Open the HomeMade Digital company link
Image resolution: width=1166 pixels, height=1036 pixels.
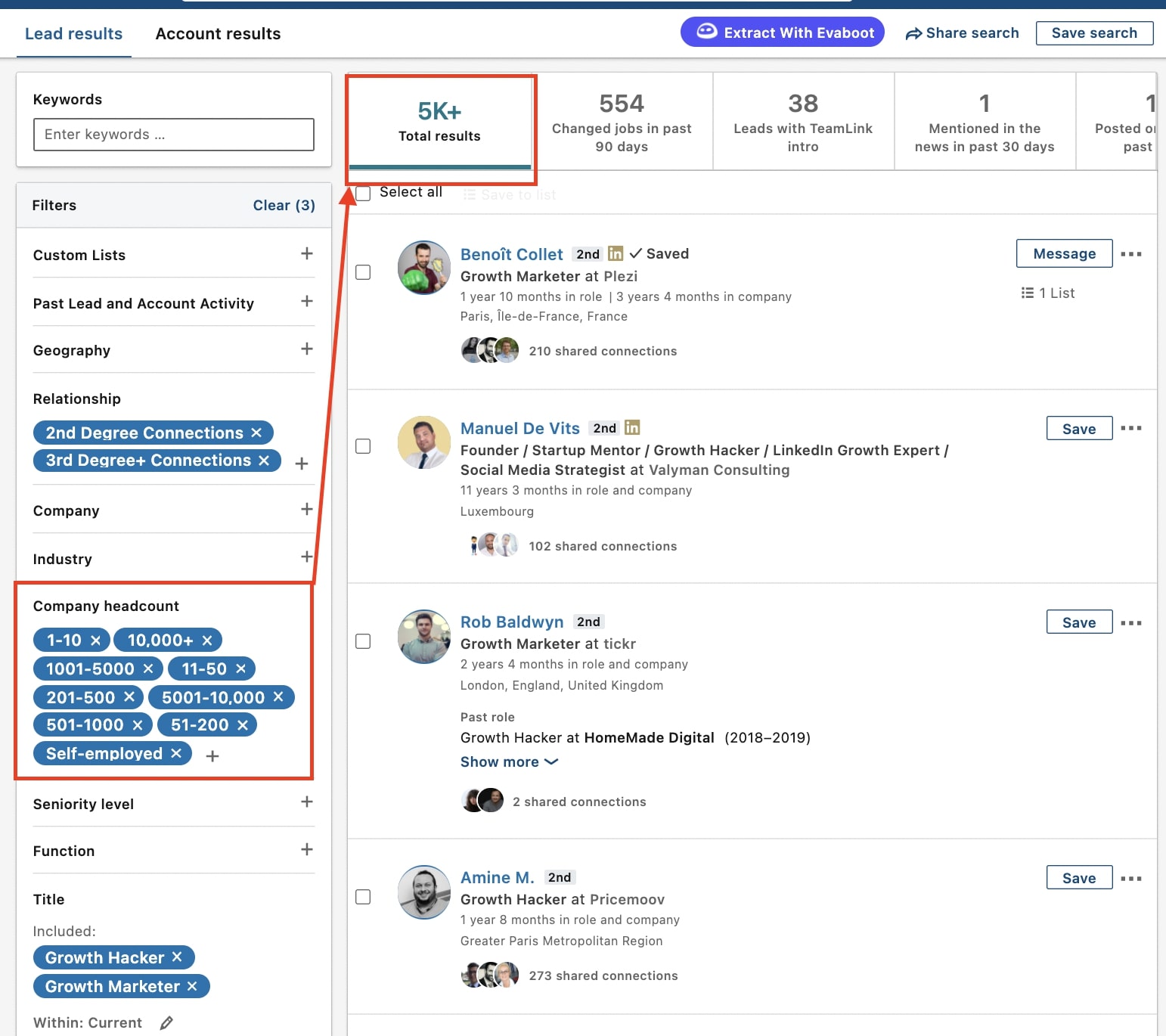[x=650, y=737]
